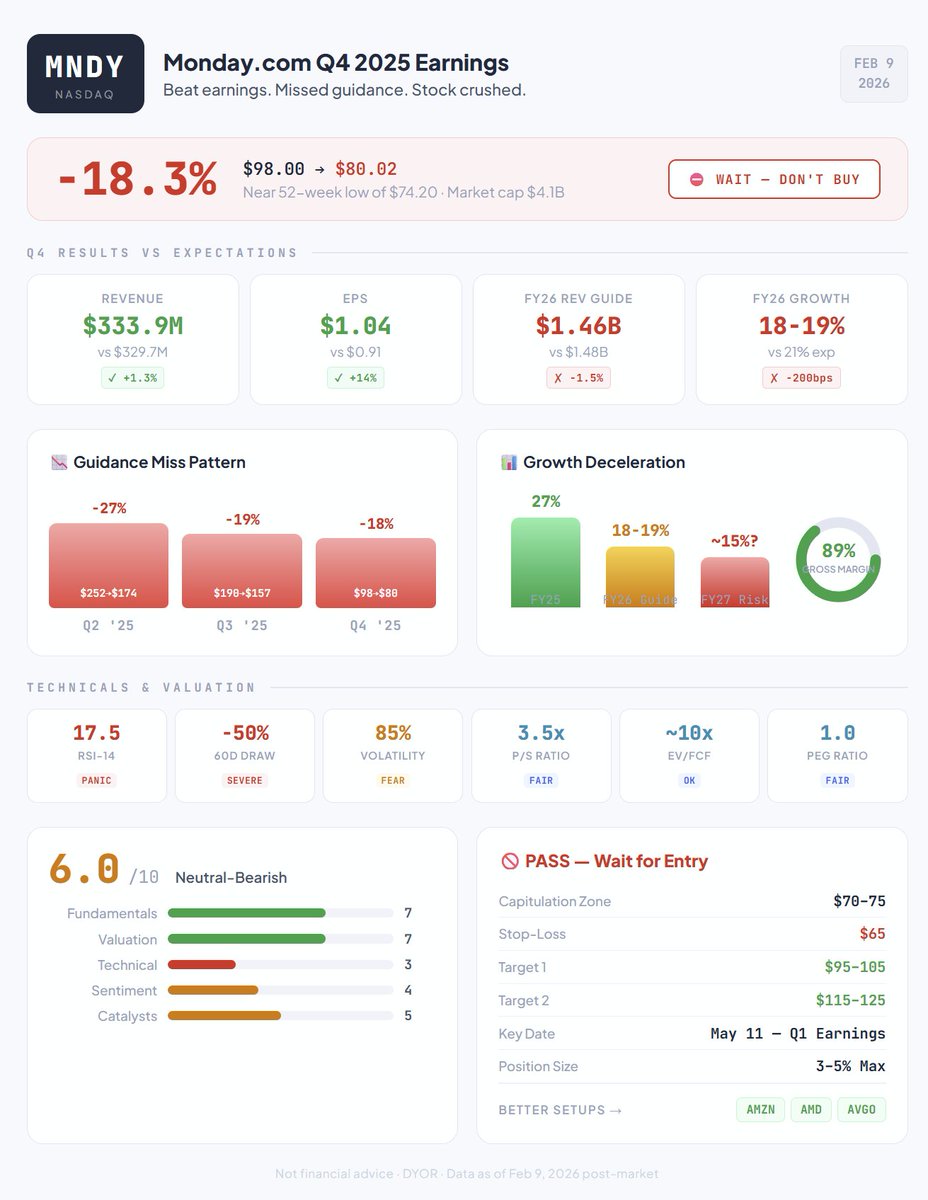Click the FEAR badge under VOLATILITY
Screen dimensions: 928x1200
[393, 780]
